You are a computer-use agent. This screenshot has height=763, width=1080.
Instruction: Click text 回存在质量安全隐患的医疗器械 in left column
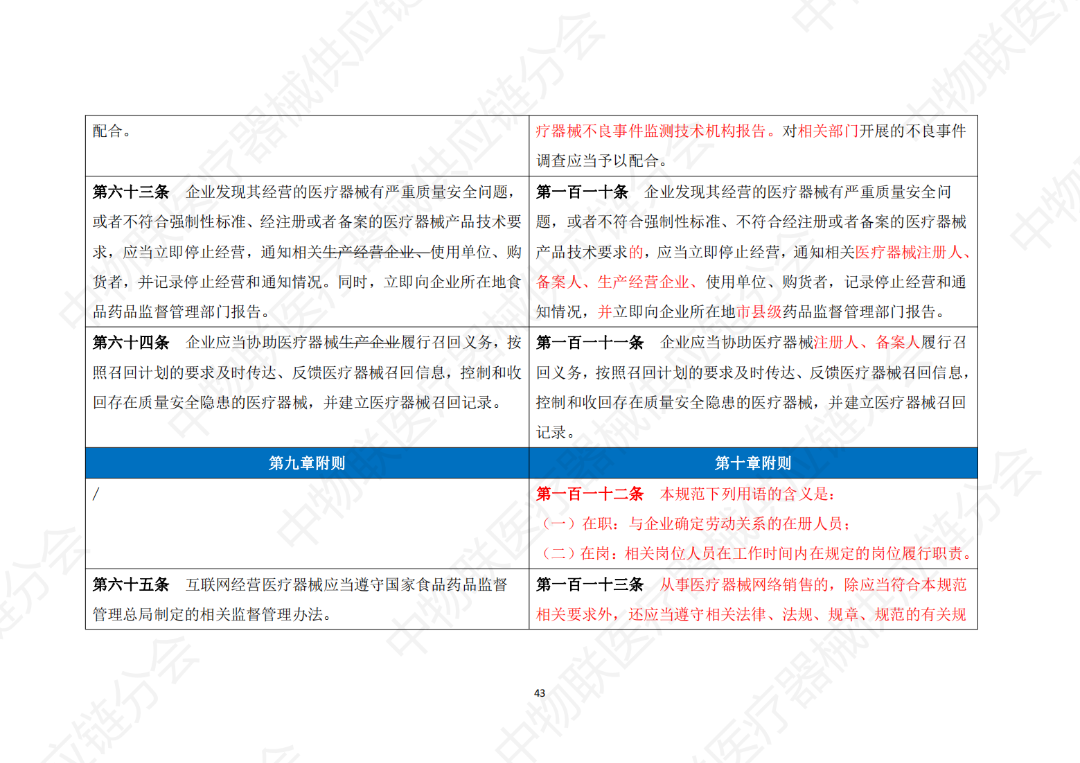(200, 403)
